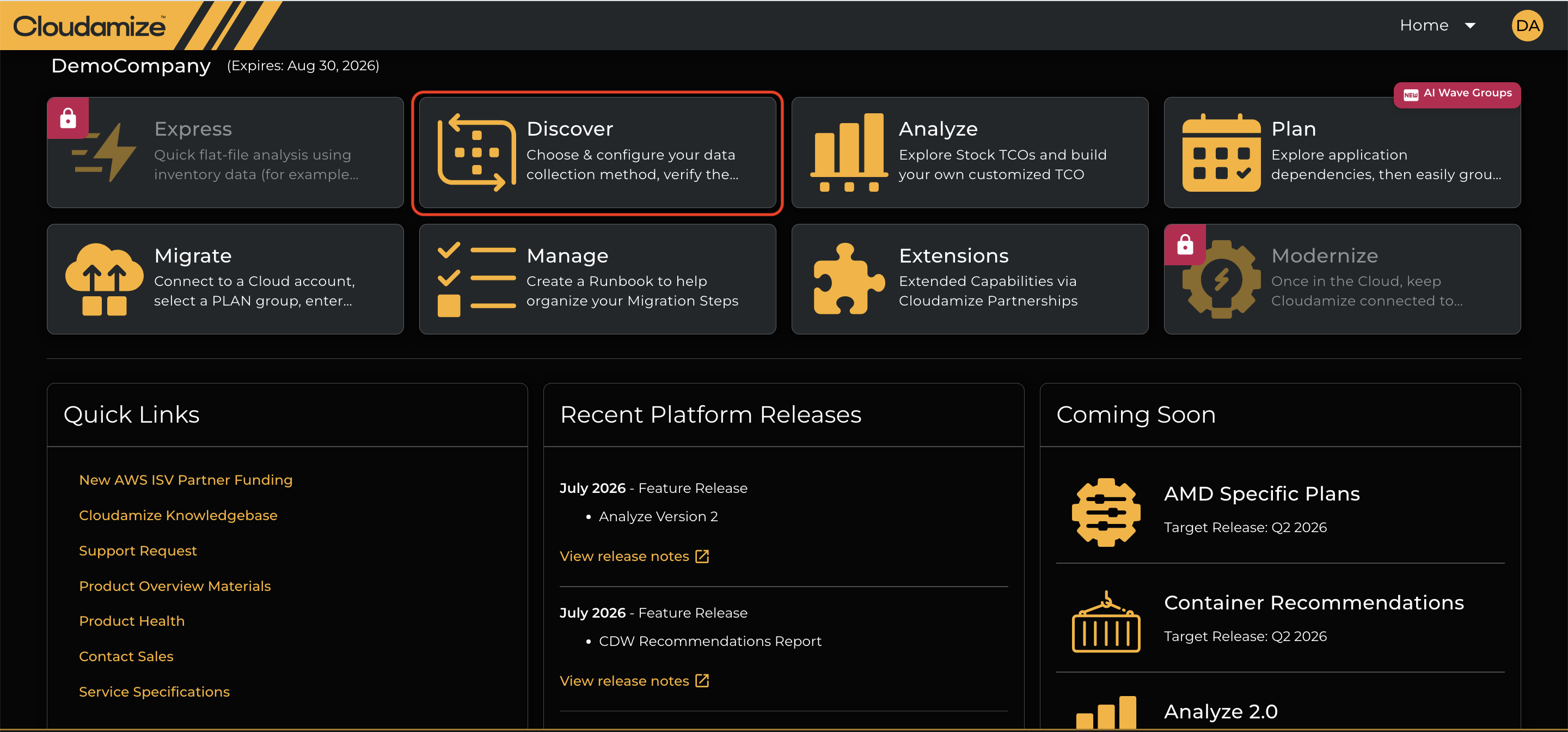This screenshot has width=1568, height=732.
Task: Click Container Recommendations target release text
Action: pyautogui.click(x=1245, y=636)
